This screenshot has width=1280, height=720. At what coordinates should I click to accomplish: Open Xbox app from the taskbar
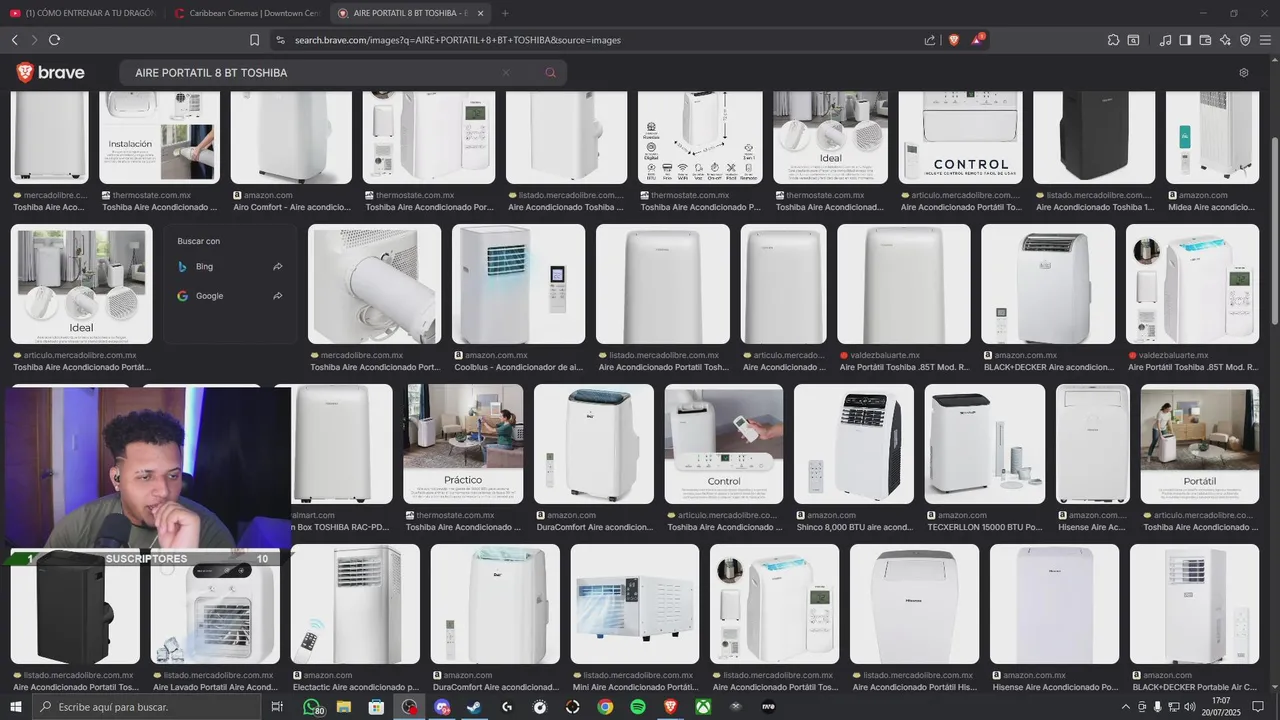[703, 707]
